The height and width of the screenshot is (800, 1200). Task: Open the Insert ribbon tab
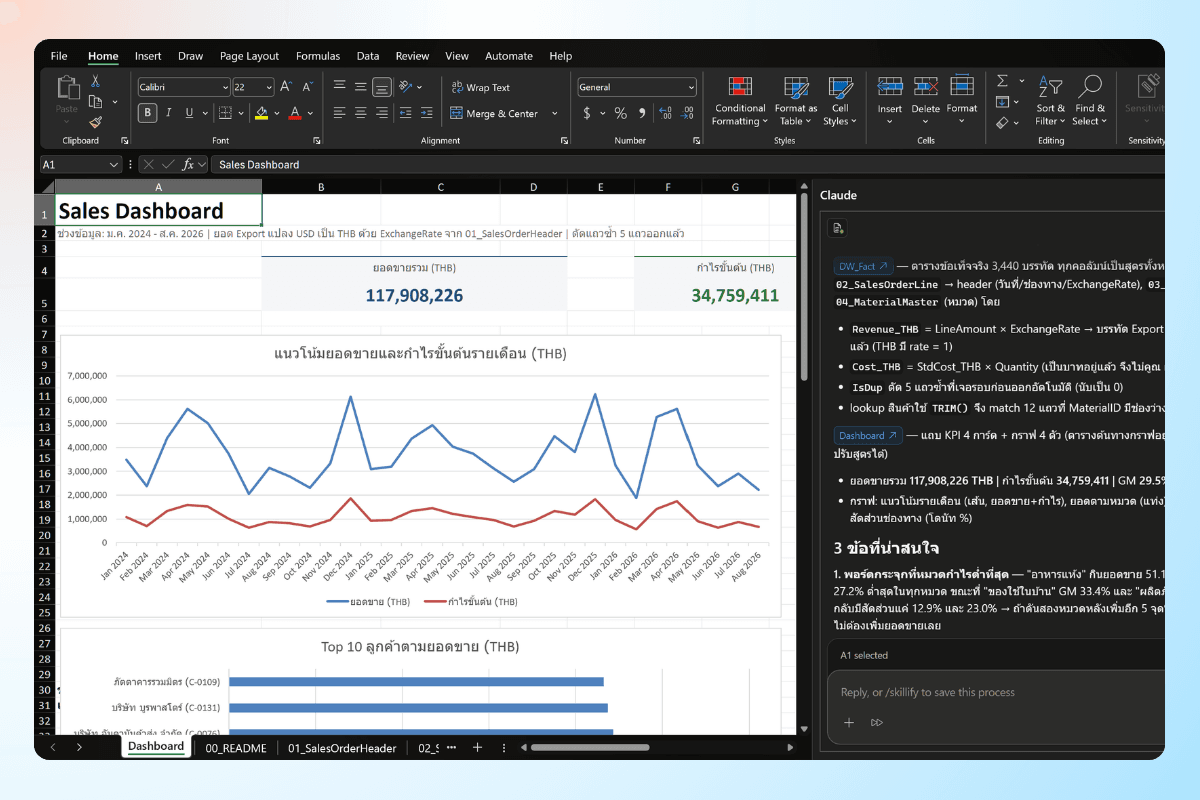click(x=148, y=56)
